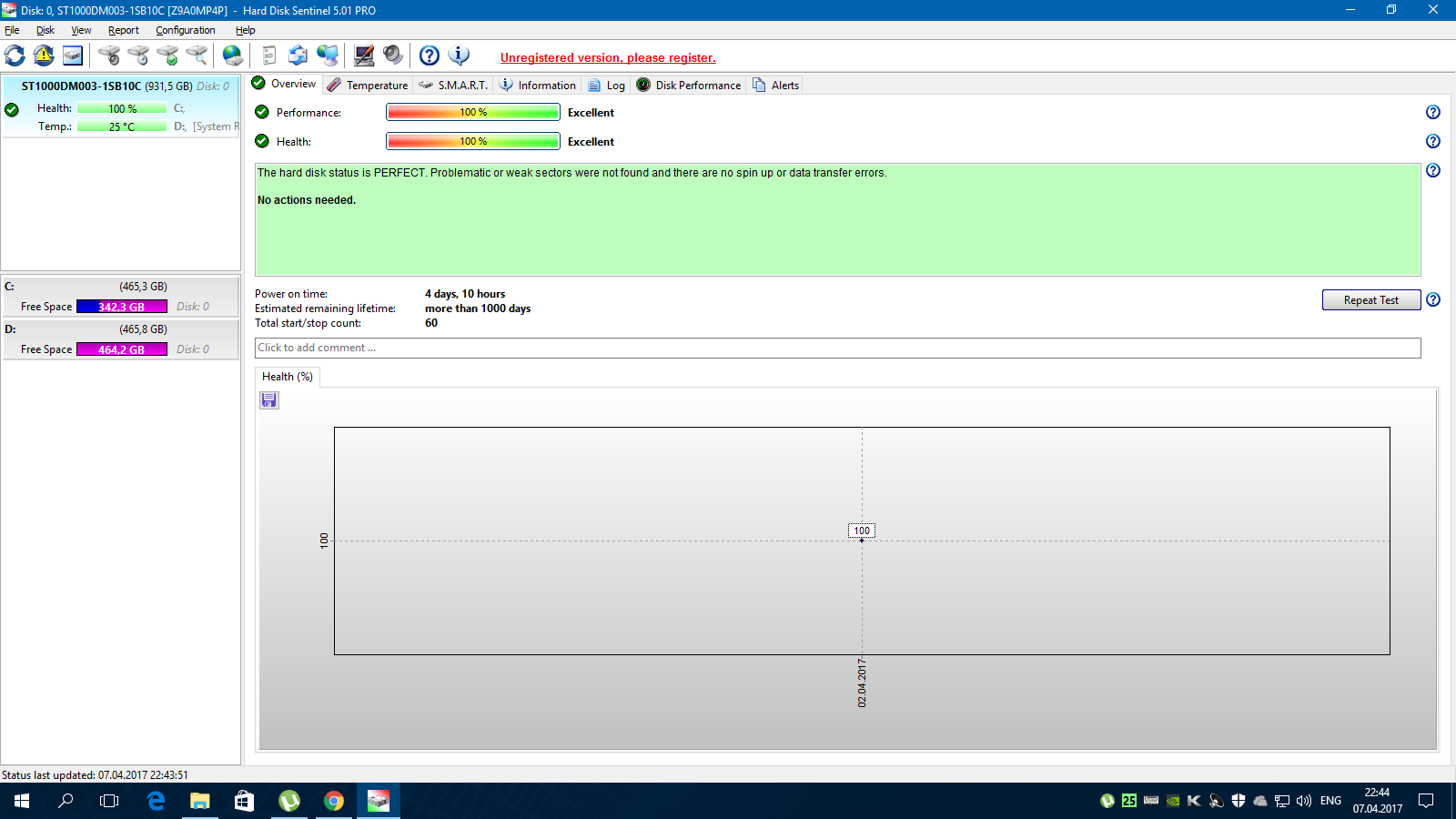Click the C: free space 342,3 GB bar
The width and height of the screenshot is (1456, 819).
[x=122, y=307]
